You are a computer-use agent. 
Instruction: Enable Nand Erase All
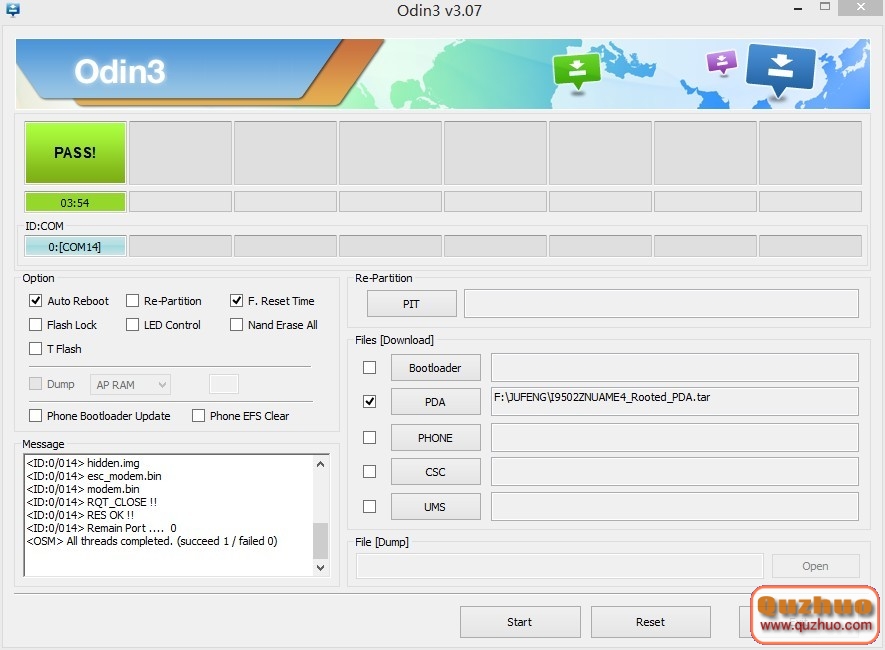coord(236,324)
